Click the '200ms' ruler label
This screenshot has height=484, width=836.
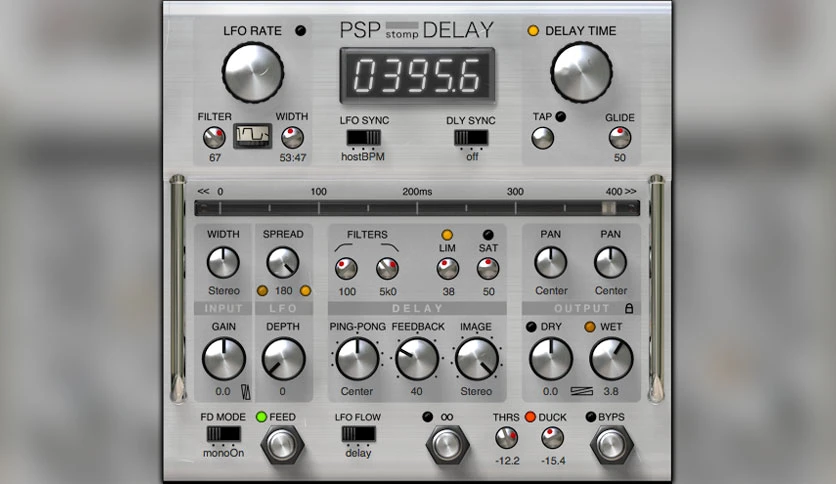coord(417,191)
